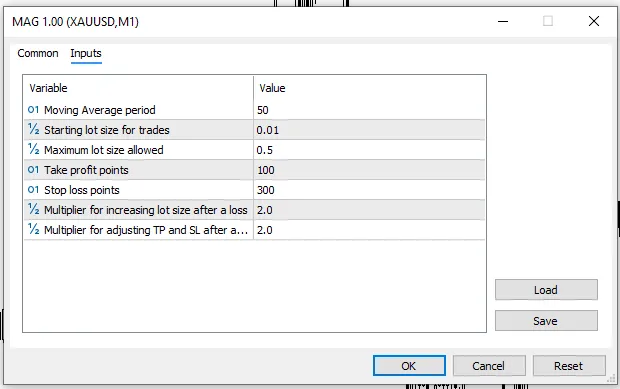The image size is (620, 389).
Task: Select the Inputs tab
Action: pyautogui.click(x=86, y=53)
